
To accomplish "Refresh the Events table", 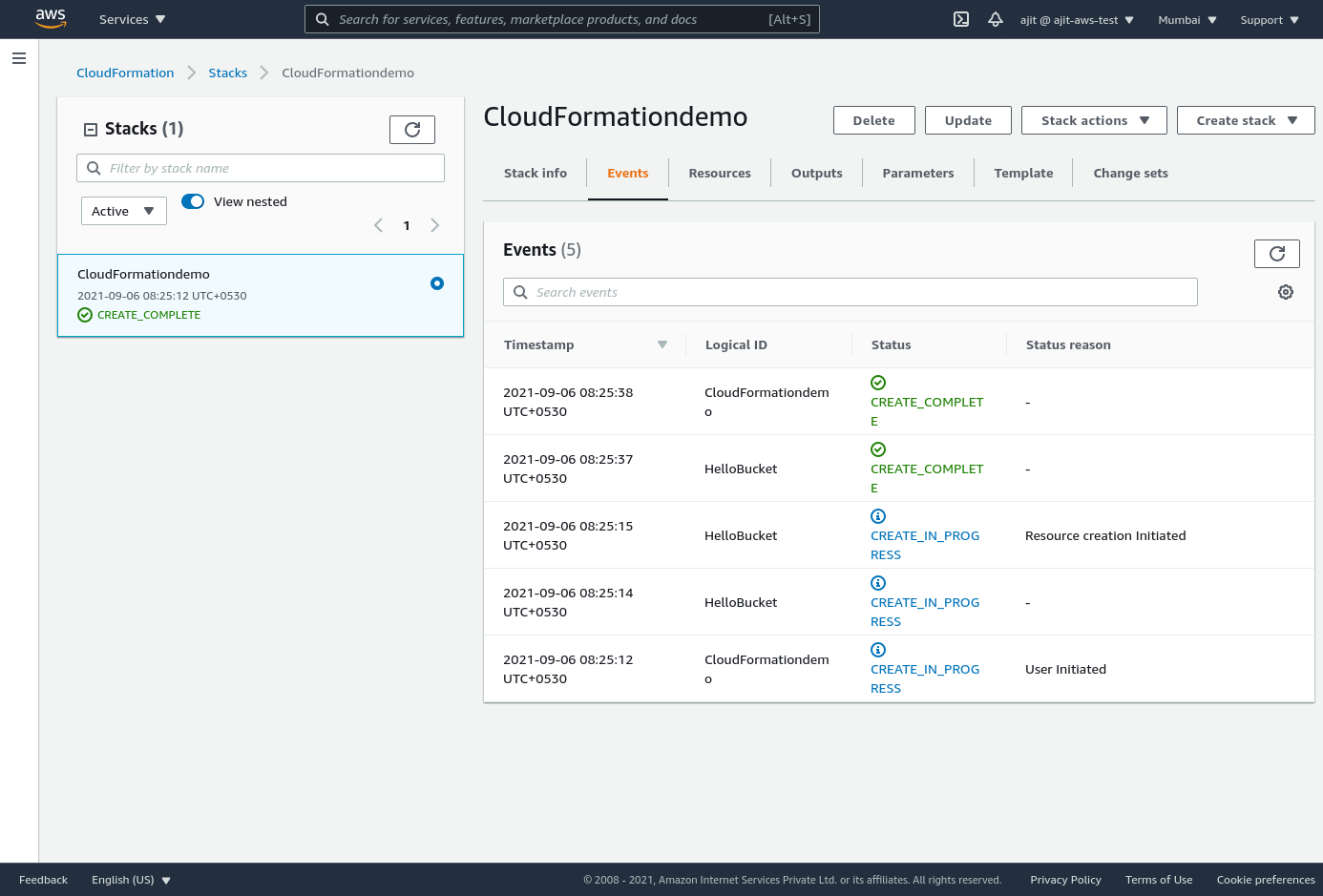I will point(1276,254).
